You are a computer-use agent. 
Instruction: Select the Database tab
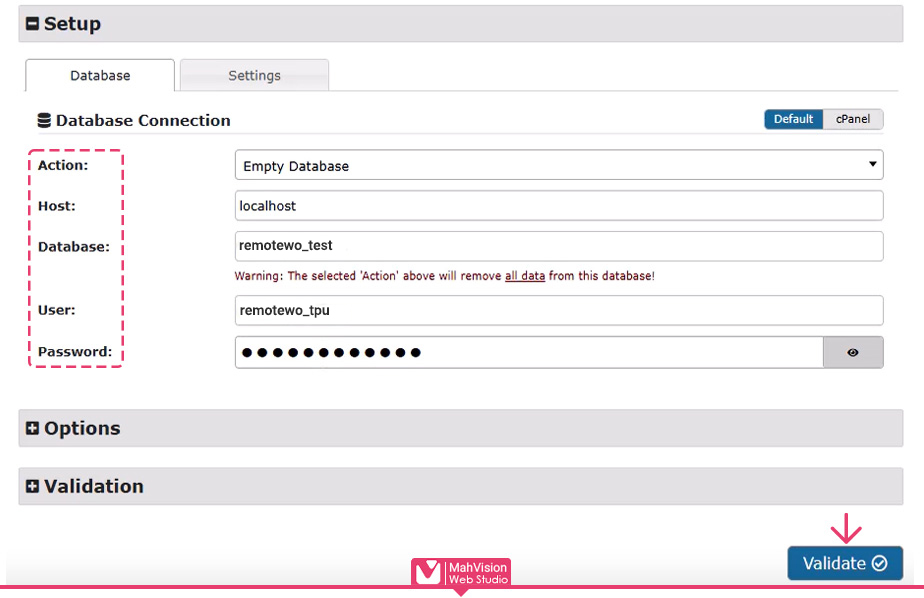pos(100,75)
